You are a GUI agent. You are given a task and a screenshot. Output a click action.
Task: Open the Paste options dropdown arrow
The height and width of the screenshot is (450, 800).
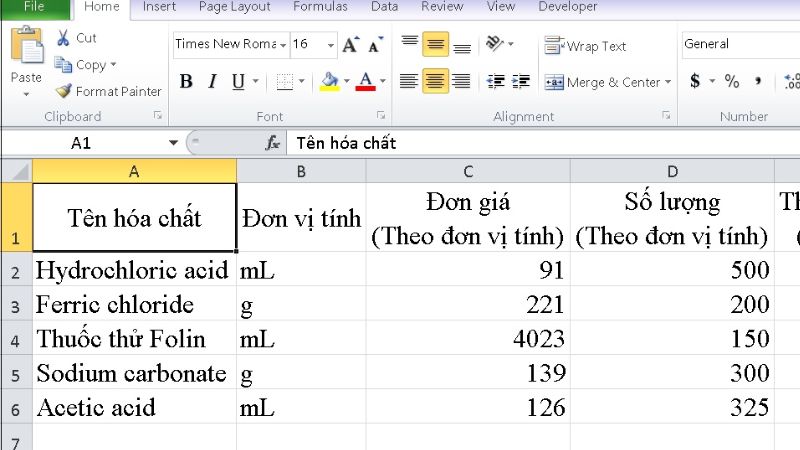click(26, 94)
